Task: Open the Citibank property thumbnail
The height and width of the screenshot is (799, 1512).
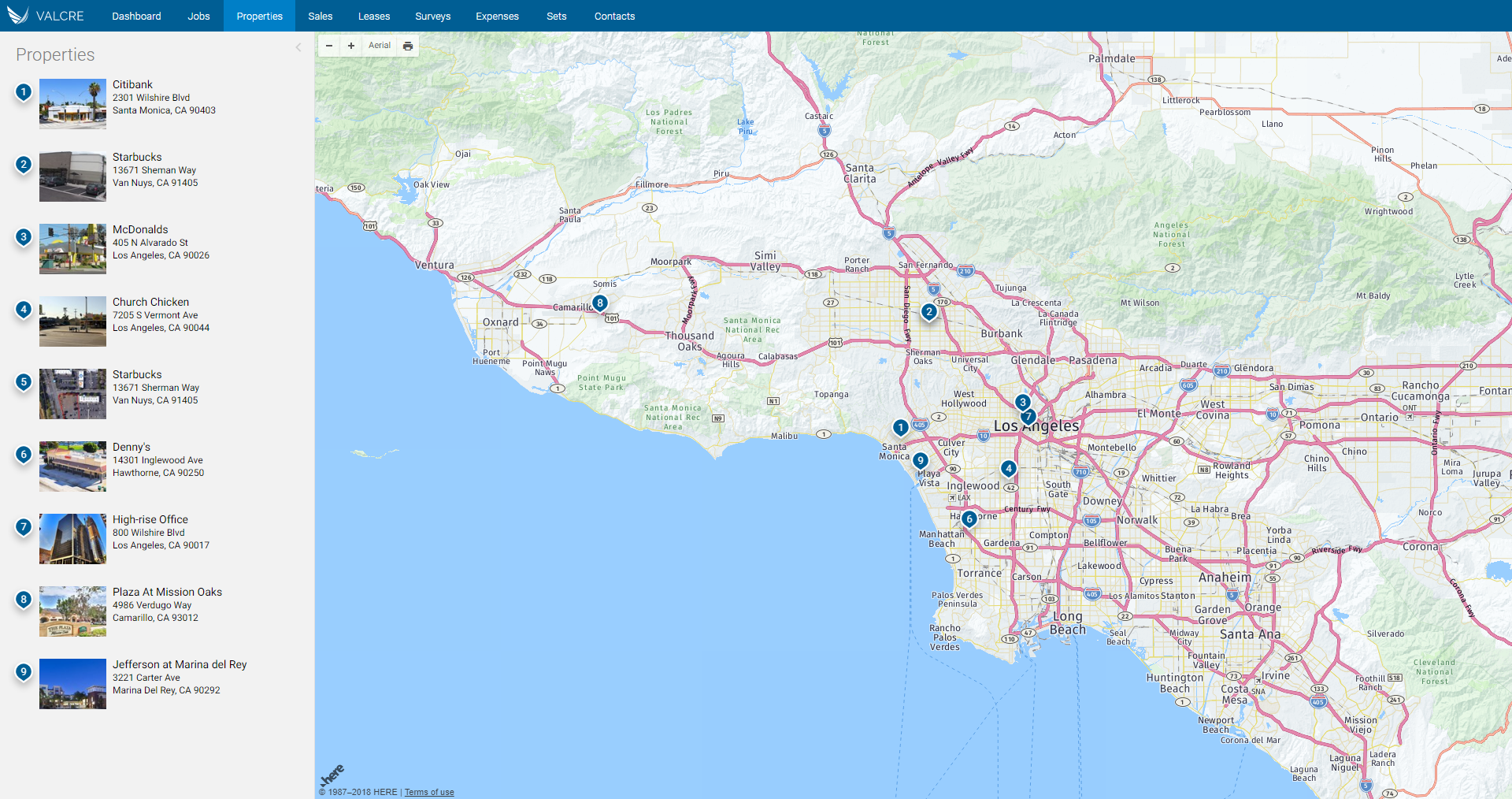Action: 72,104
